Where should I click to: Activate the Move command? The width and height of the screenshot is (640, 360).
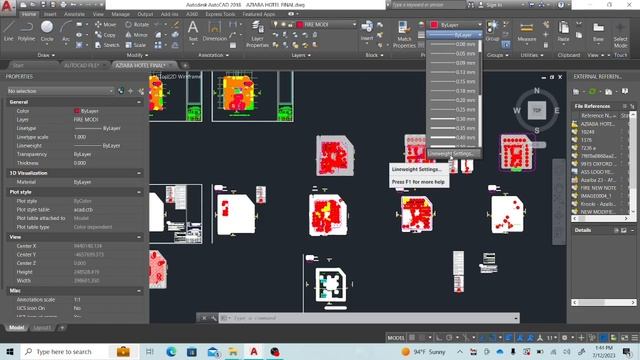106,24
